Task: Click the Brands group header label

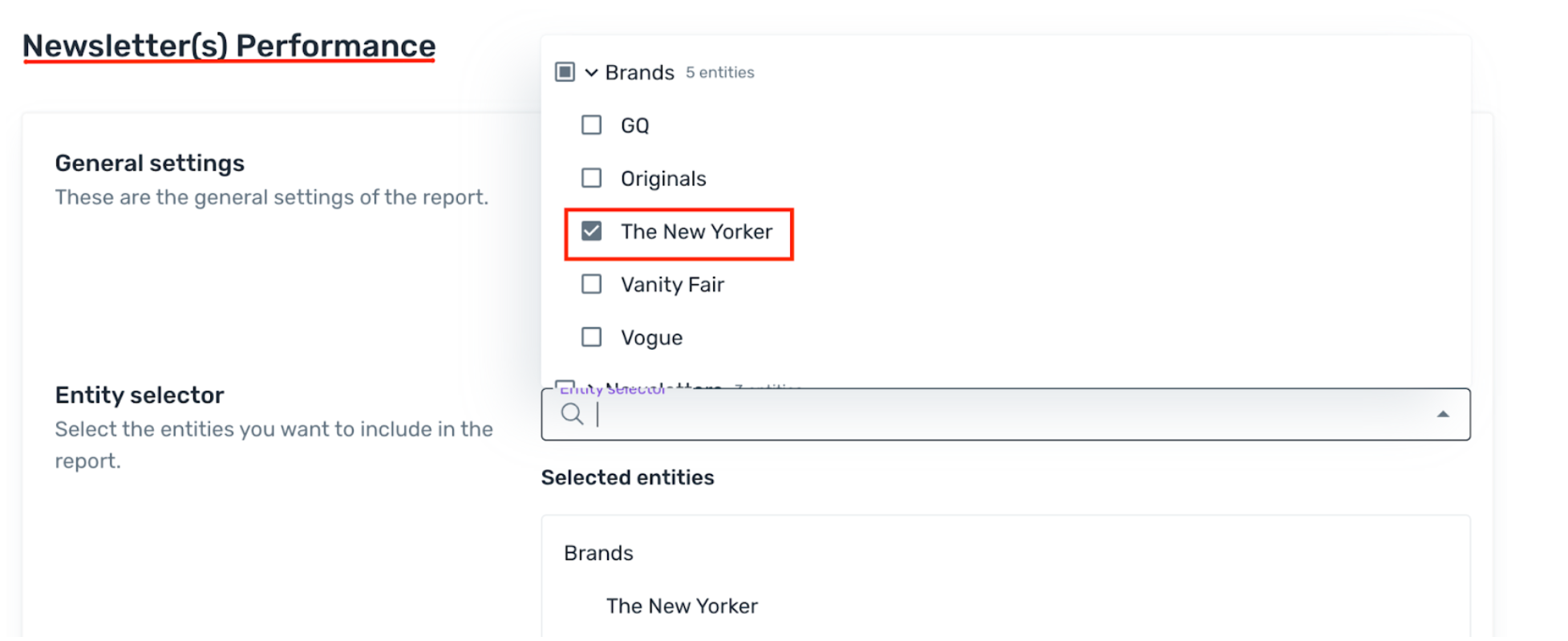Action: point(639,72)
